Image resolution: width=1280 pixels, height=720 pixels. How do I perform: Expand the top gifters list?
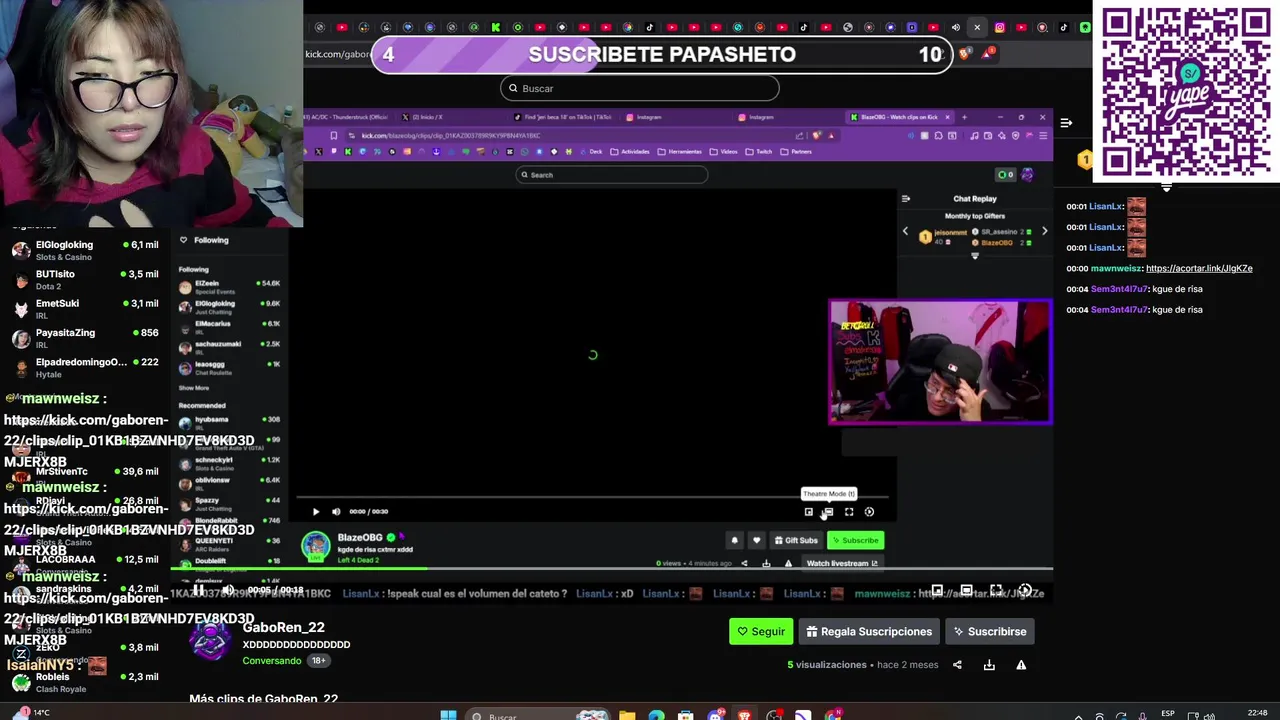[x=975, y=256]
